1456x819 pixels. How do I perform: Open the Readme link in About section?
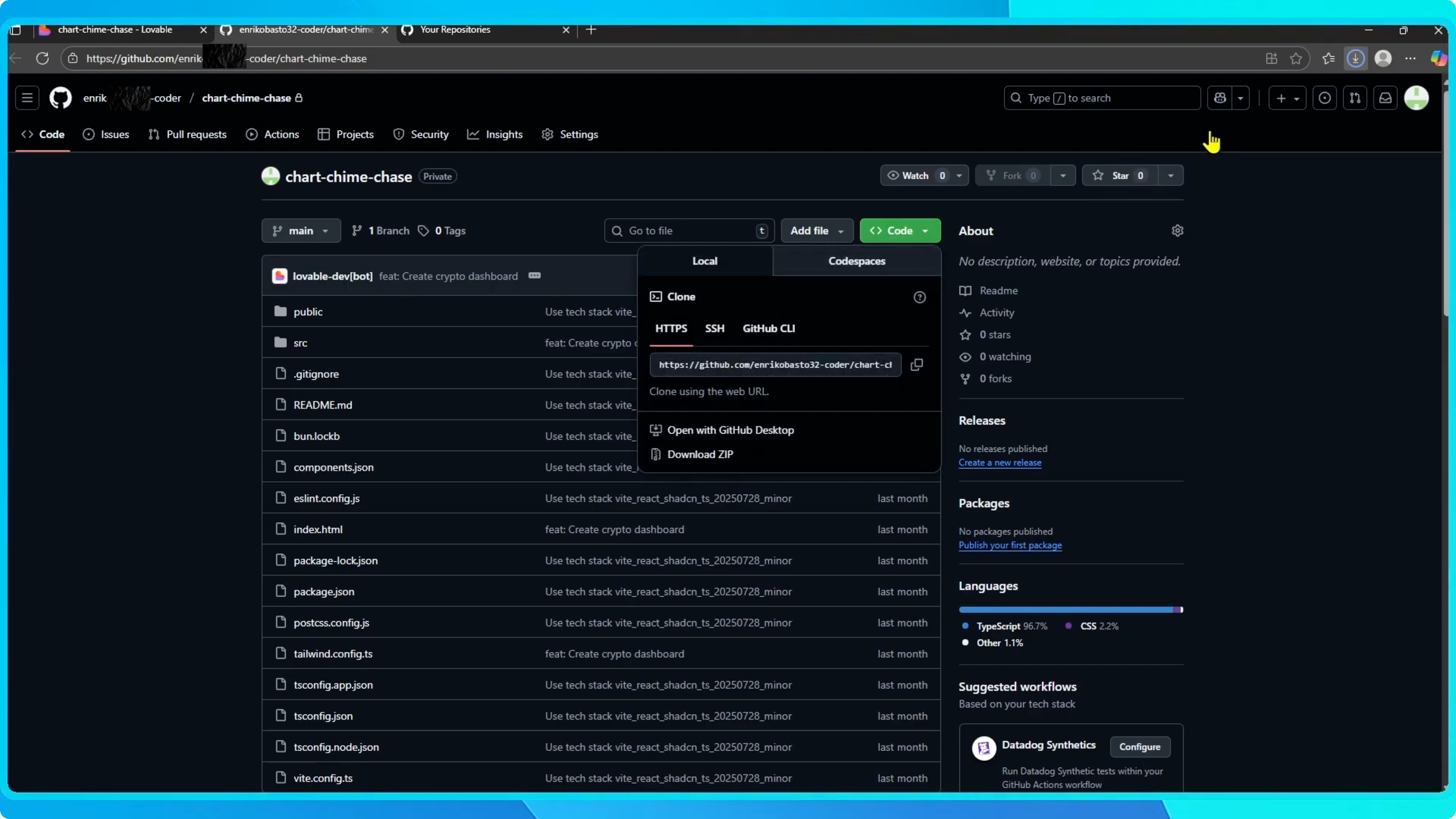[x=998, y=290]
